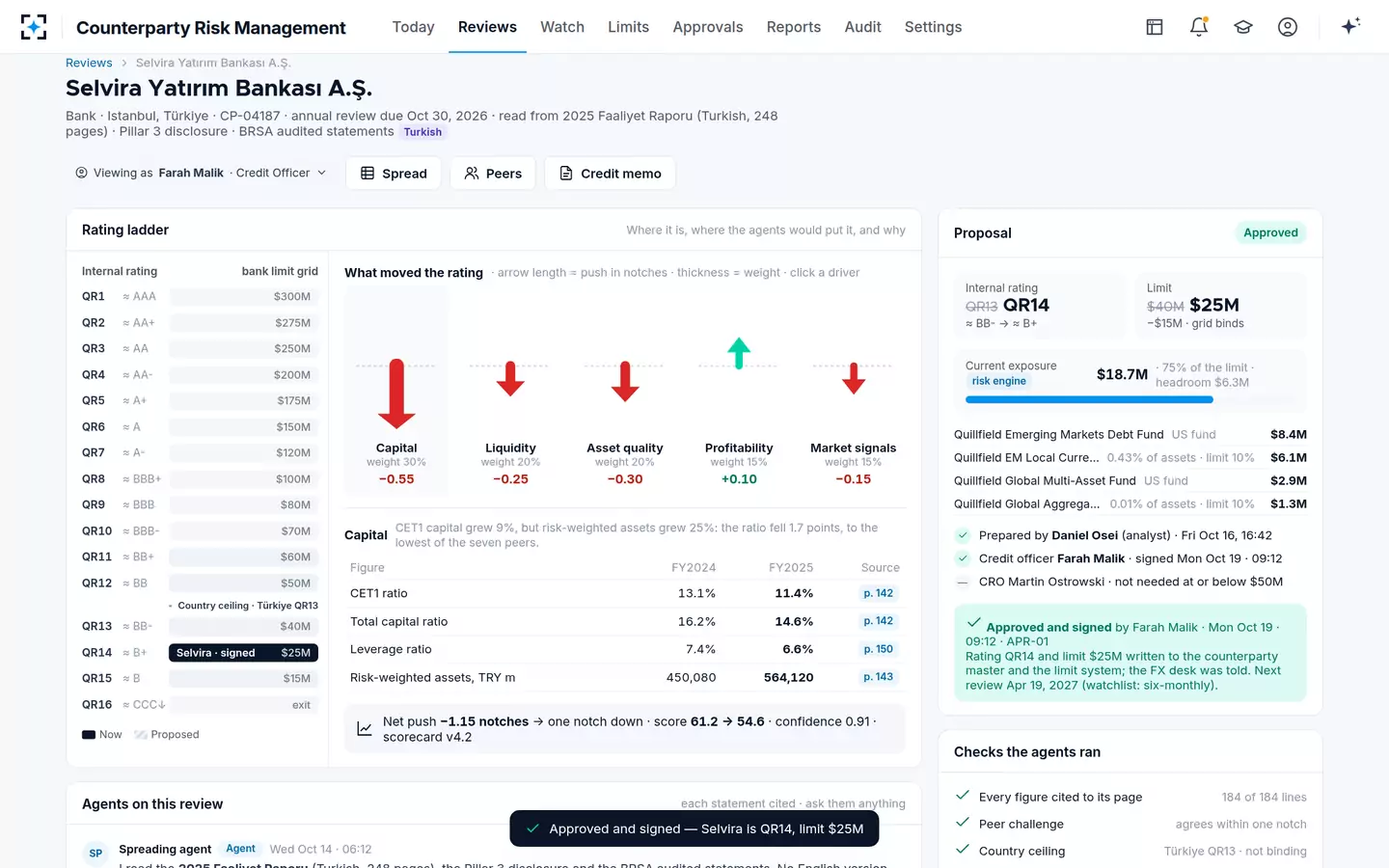Click the Peers button
Screen dimensions: 1389x868
click(493, 174)
